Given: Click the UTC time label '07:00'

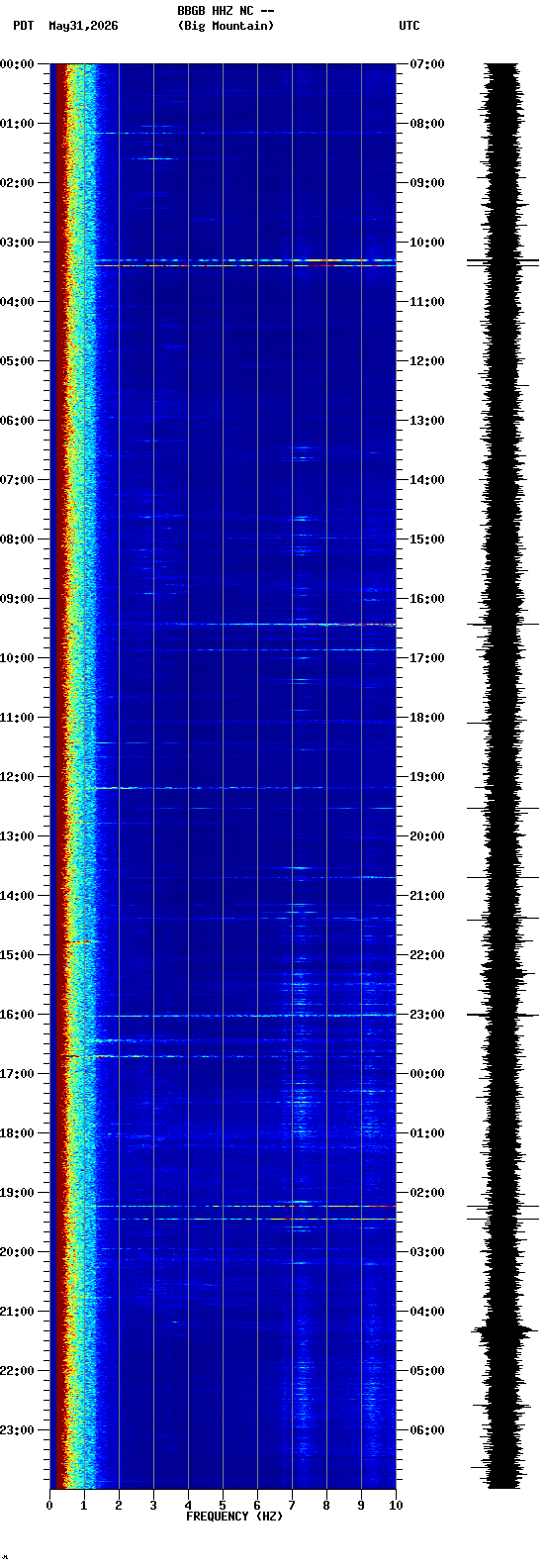Looking at the screenshot, I should pyautogui.click(x=427, y=64).
